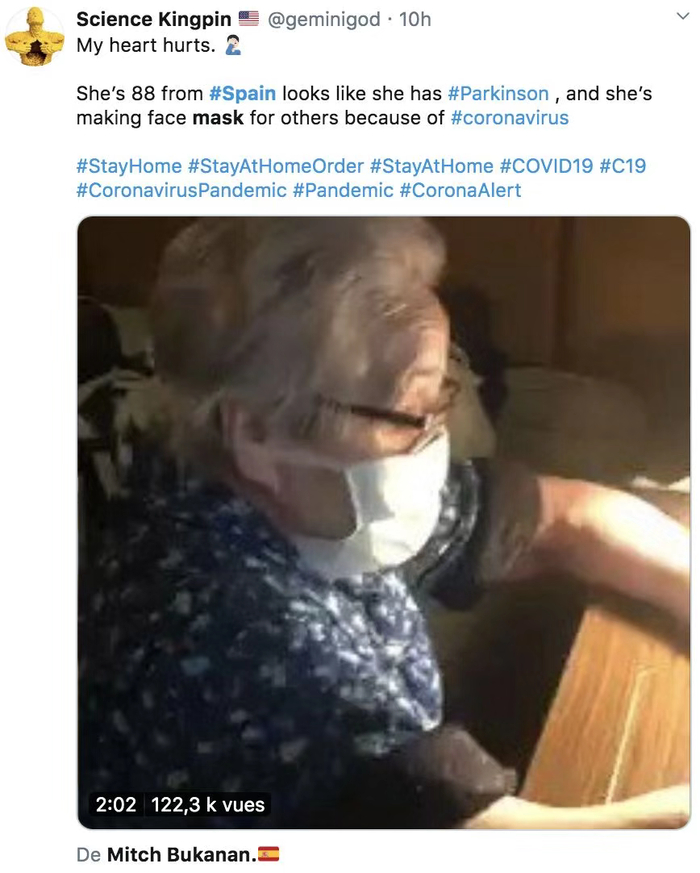Screen dimensions: 700x873
Task: Open the Science Kingpin profile avatar
Action: pyautogui.click(x=34, y=36)
